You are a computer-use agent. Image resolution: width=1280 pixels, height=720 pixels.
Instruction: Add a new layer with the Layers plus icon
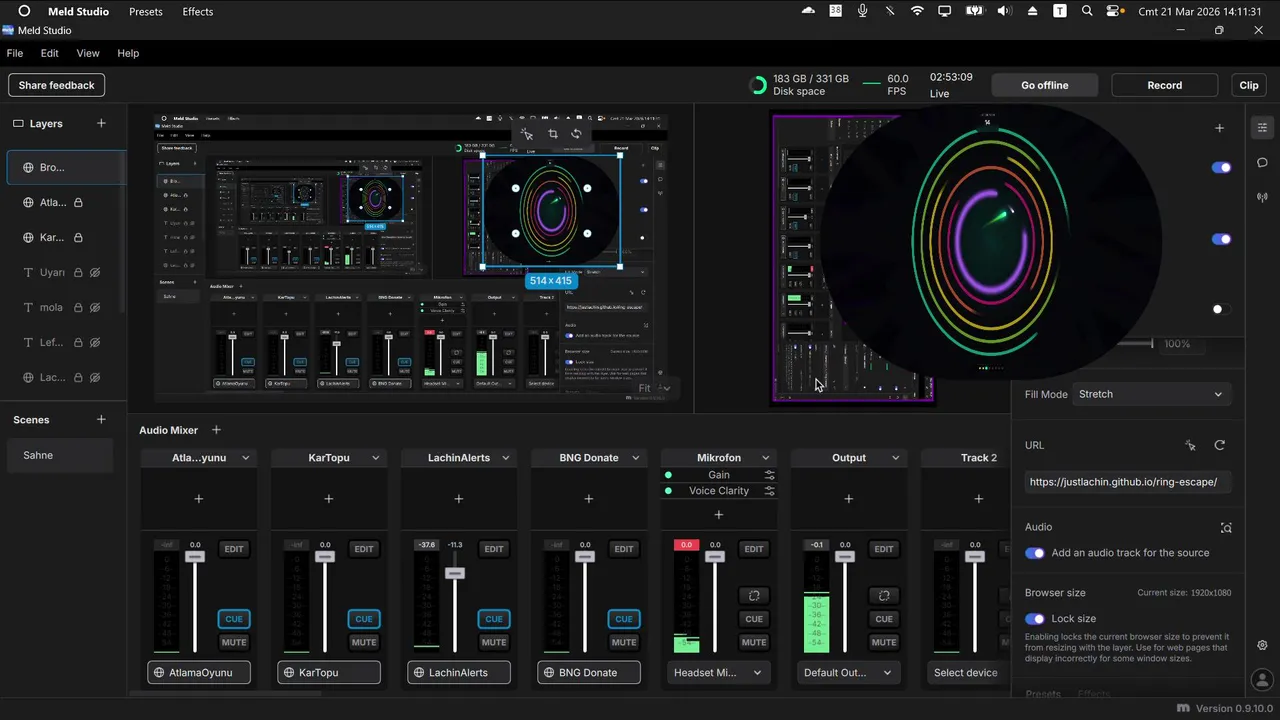coord(101,123)
